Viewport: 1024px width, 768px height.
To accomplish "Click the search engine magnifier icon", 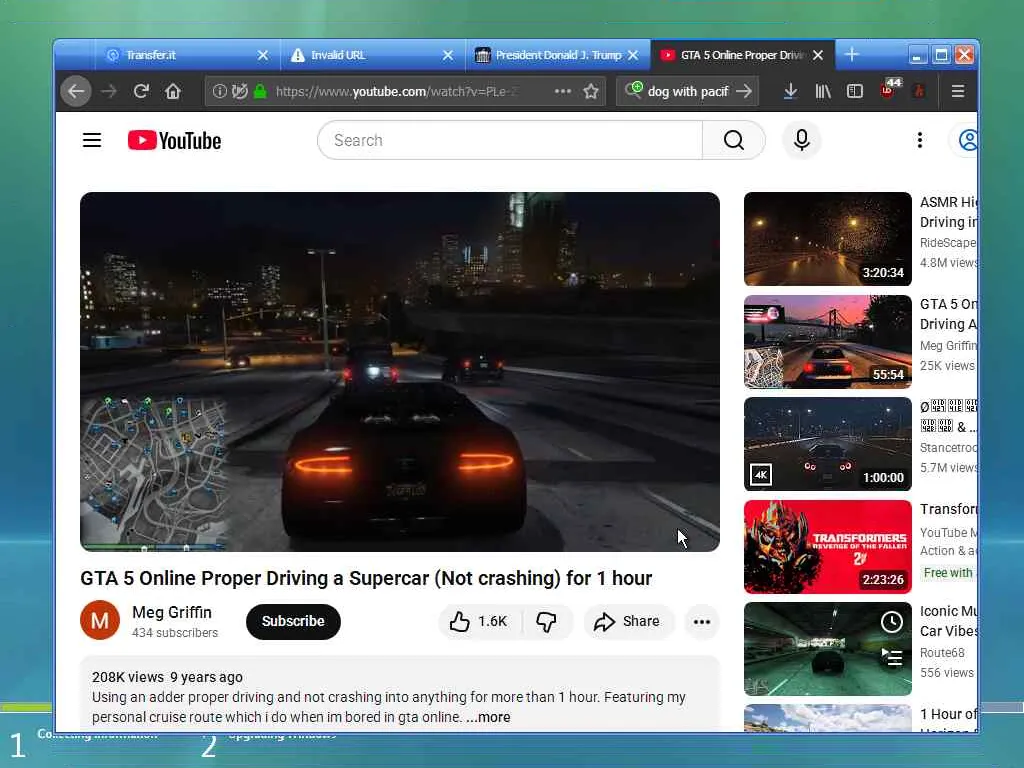I will pos(633,90).
